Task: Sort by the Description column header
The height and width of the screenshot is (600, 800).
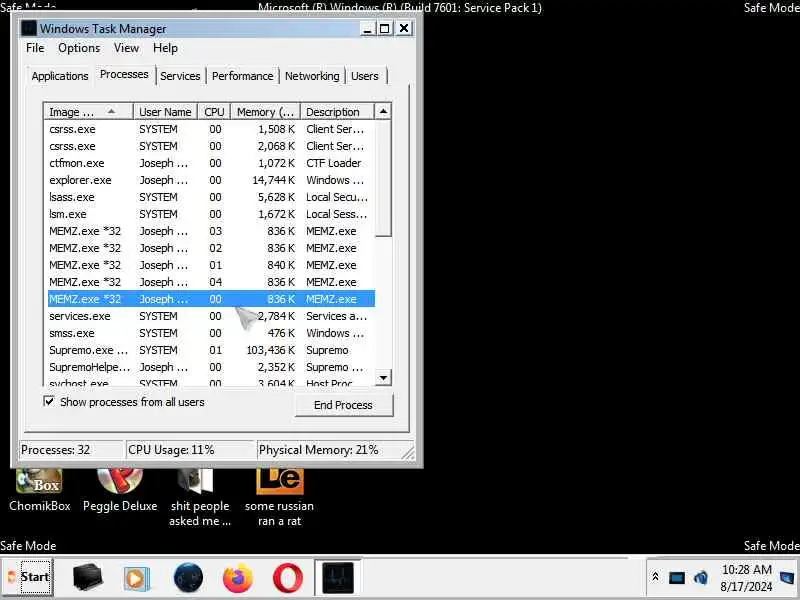Action: point(337,112)
